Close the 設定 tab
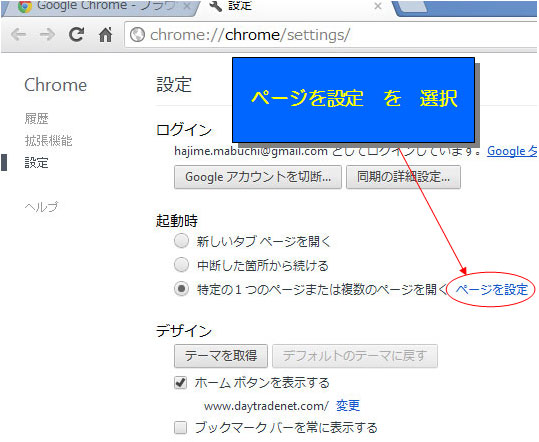 [378, 6]
